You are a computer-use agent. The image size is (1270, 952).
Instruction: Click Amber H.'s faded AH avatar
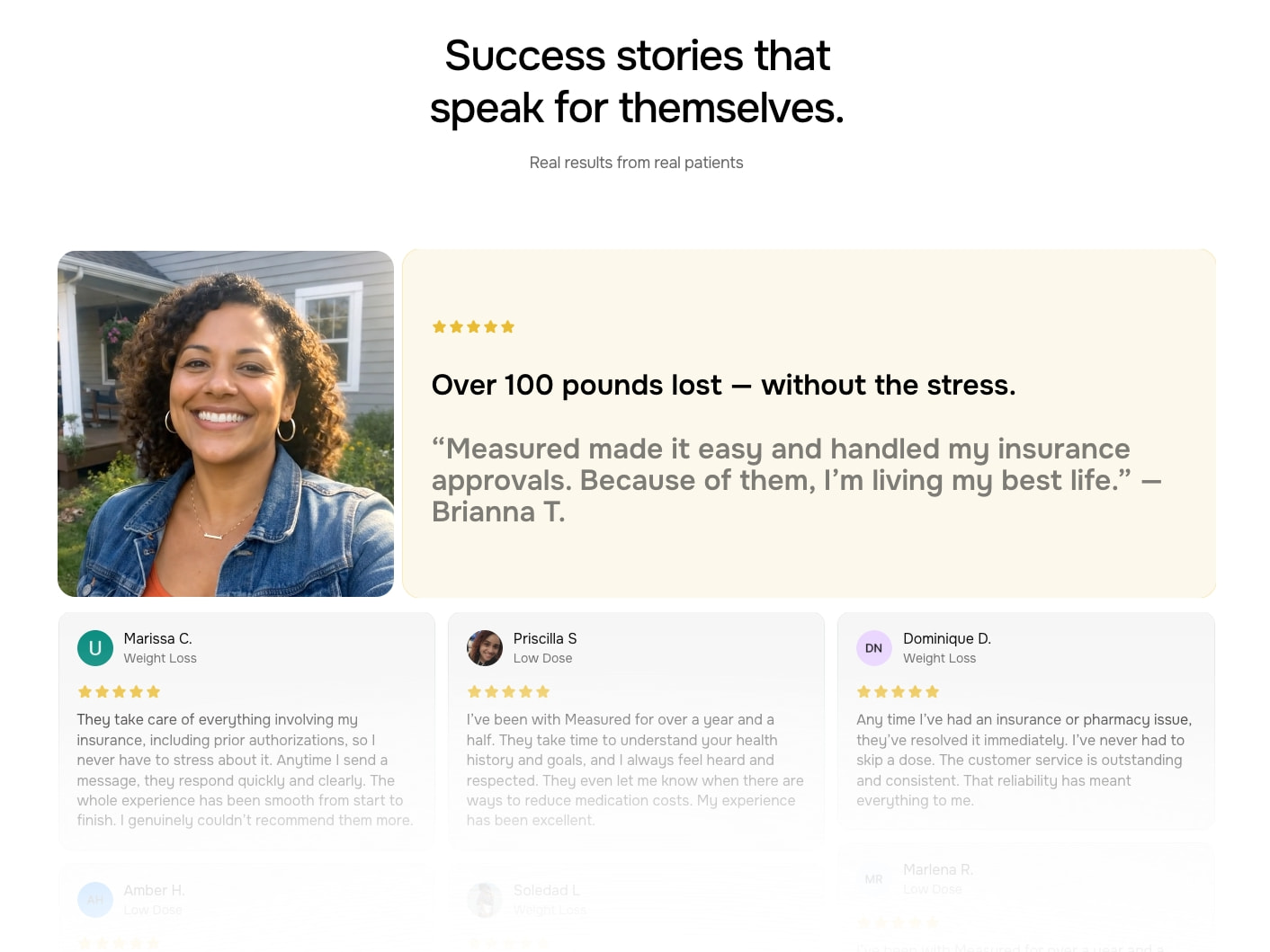point(95,900)
